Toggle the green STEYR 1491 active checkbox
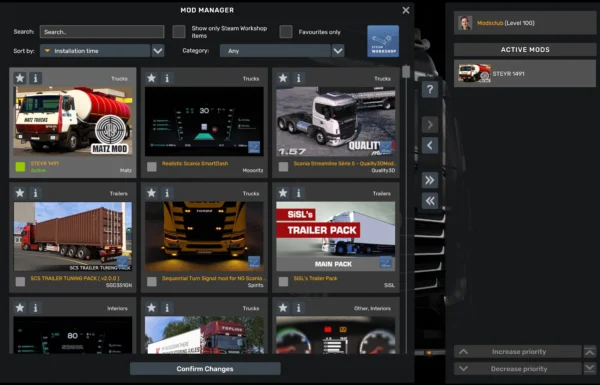This screenshot has width=600, height=385. click(x=20, y=166)
